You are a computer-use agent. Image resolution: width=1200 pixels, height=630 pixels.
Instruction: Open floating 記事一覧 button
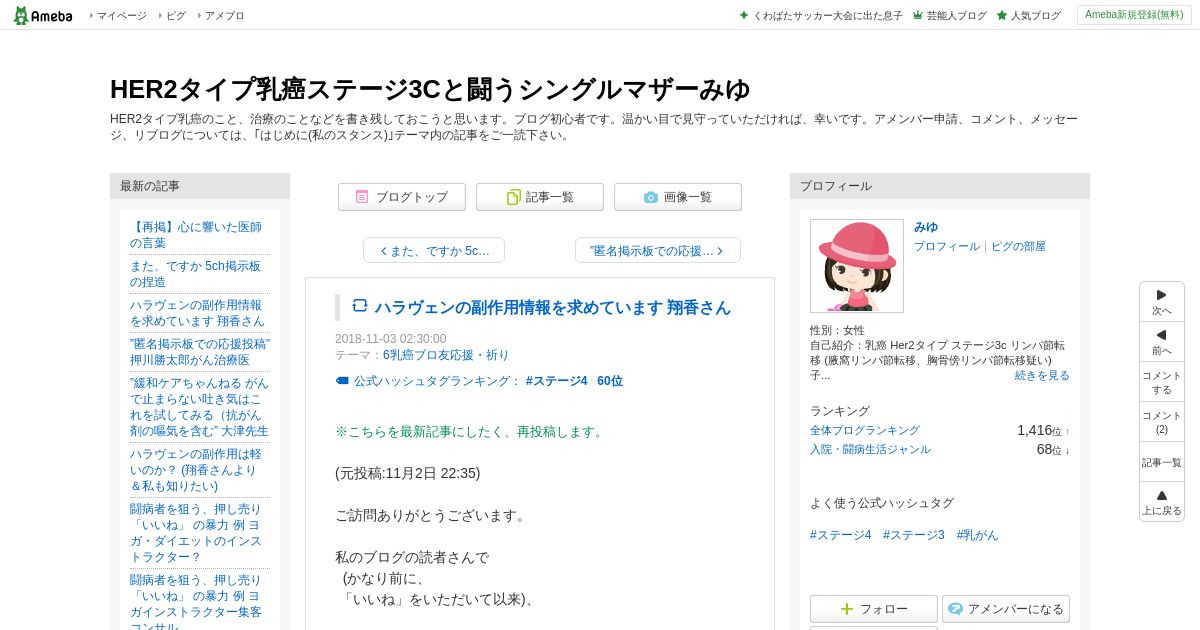1162,462
